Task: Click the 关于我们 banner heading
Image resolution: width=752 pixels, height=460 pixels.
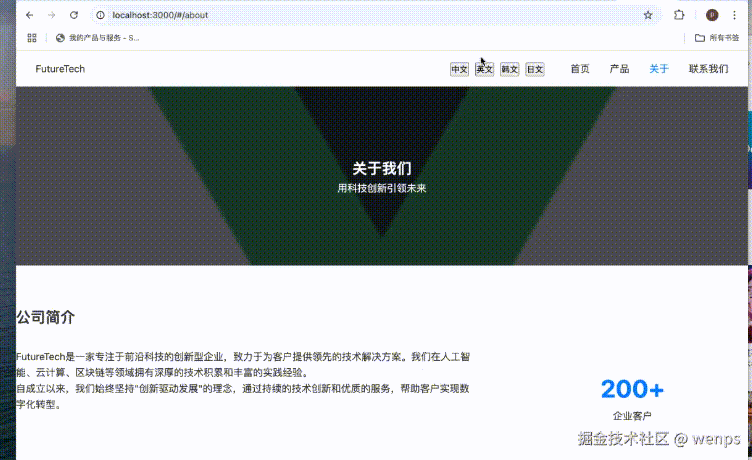Action: 382,168
